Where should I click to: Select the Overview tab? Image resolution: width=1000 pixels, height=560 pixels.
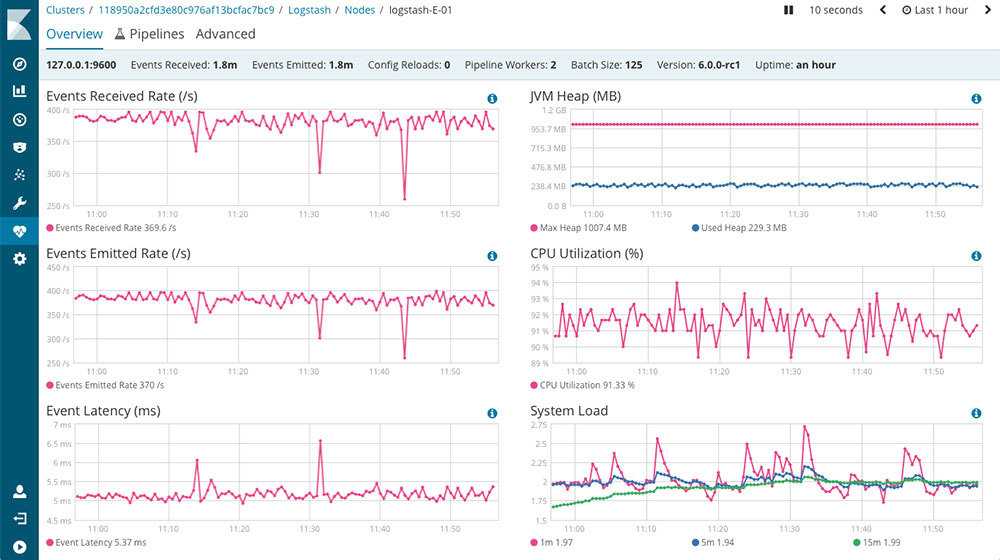74,34
